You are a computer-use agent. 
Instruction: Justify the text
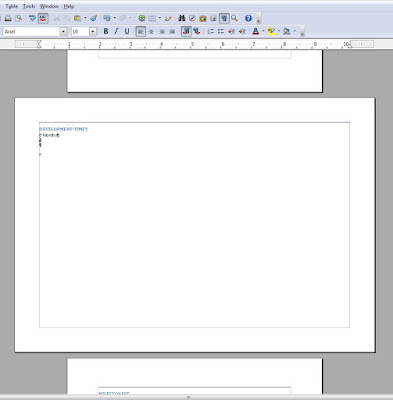[x=172, y=31]
